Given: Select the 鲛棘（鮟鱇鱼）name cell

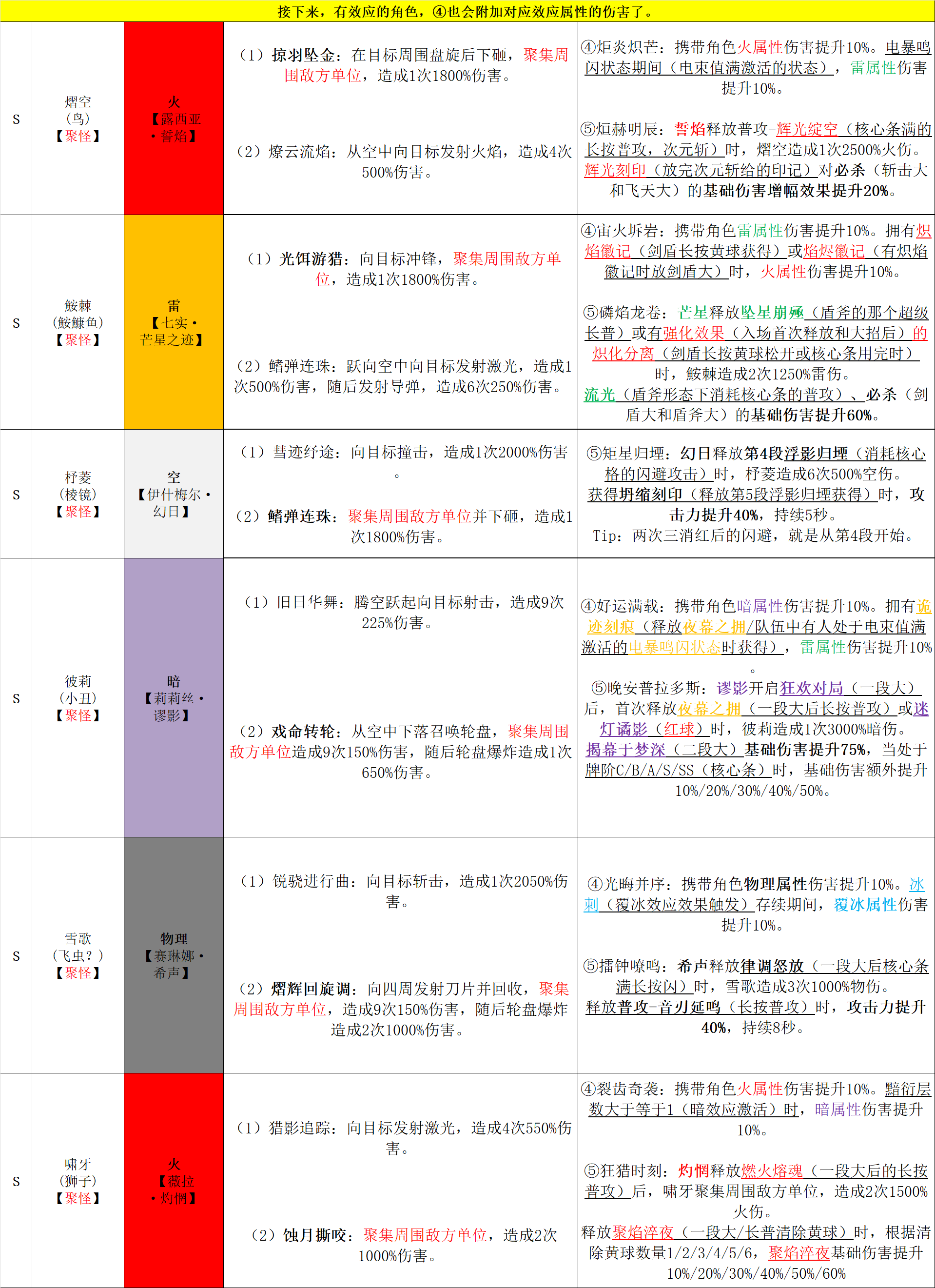Looking at the screenshot, I should pyautogui.click(x=78, y=322).
